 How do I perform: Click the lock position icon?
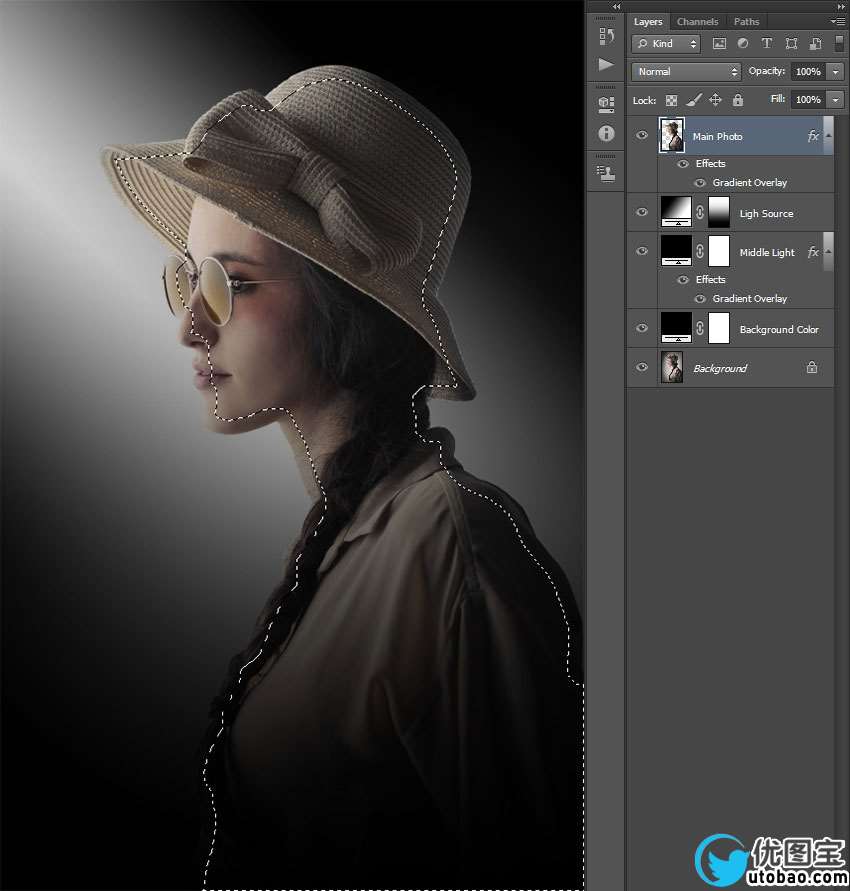click(715, 100)
